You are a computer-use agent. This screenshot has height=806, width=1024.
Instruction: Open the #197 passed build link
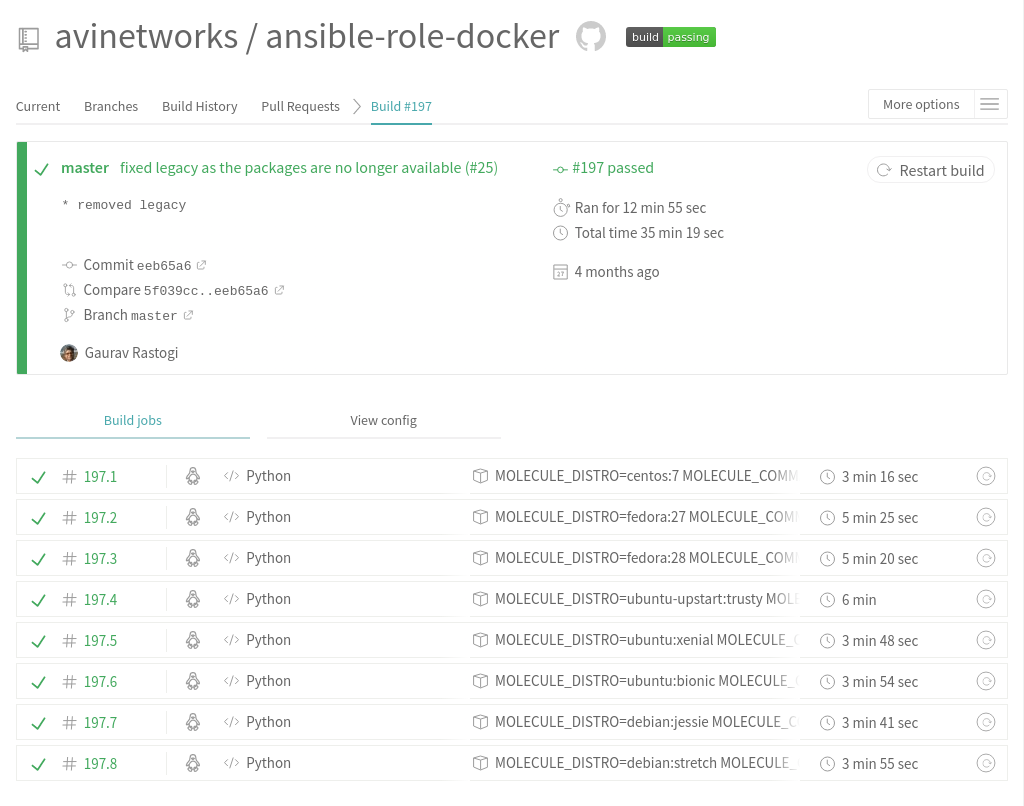pos(613,168)
